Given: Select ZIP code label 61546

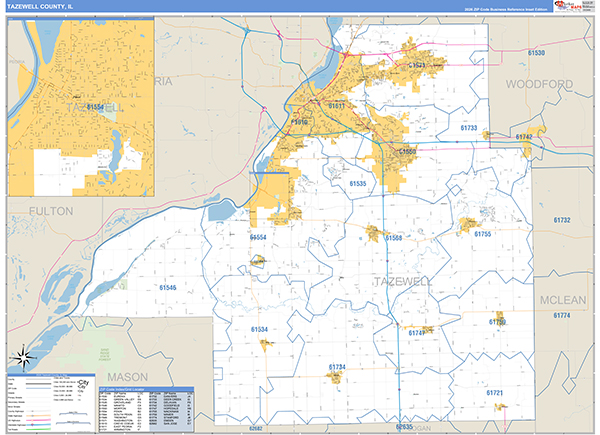Looking at the screenshot, I should 168,288.
